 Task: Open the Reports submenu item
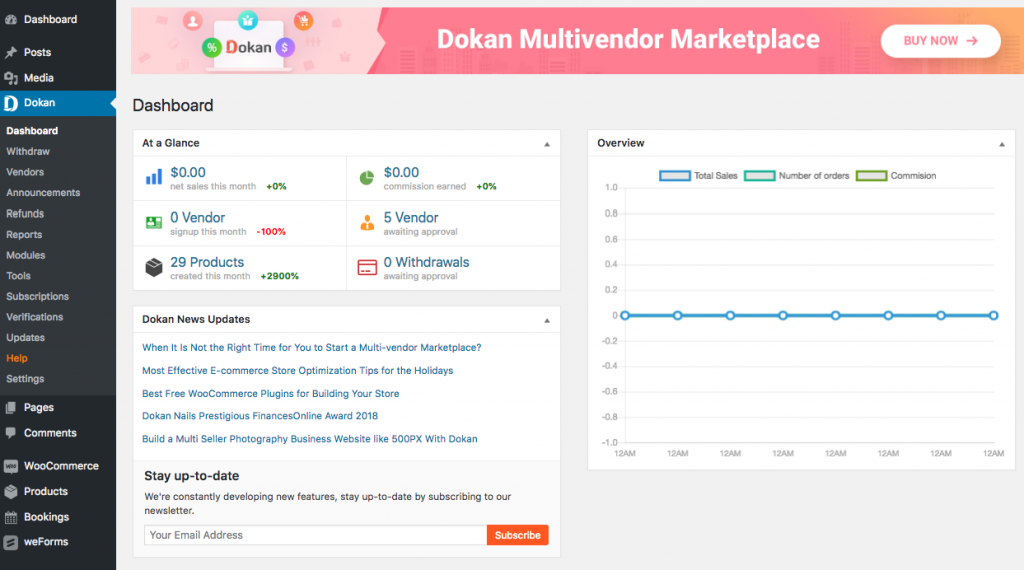24,234
